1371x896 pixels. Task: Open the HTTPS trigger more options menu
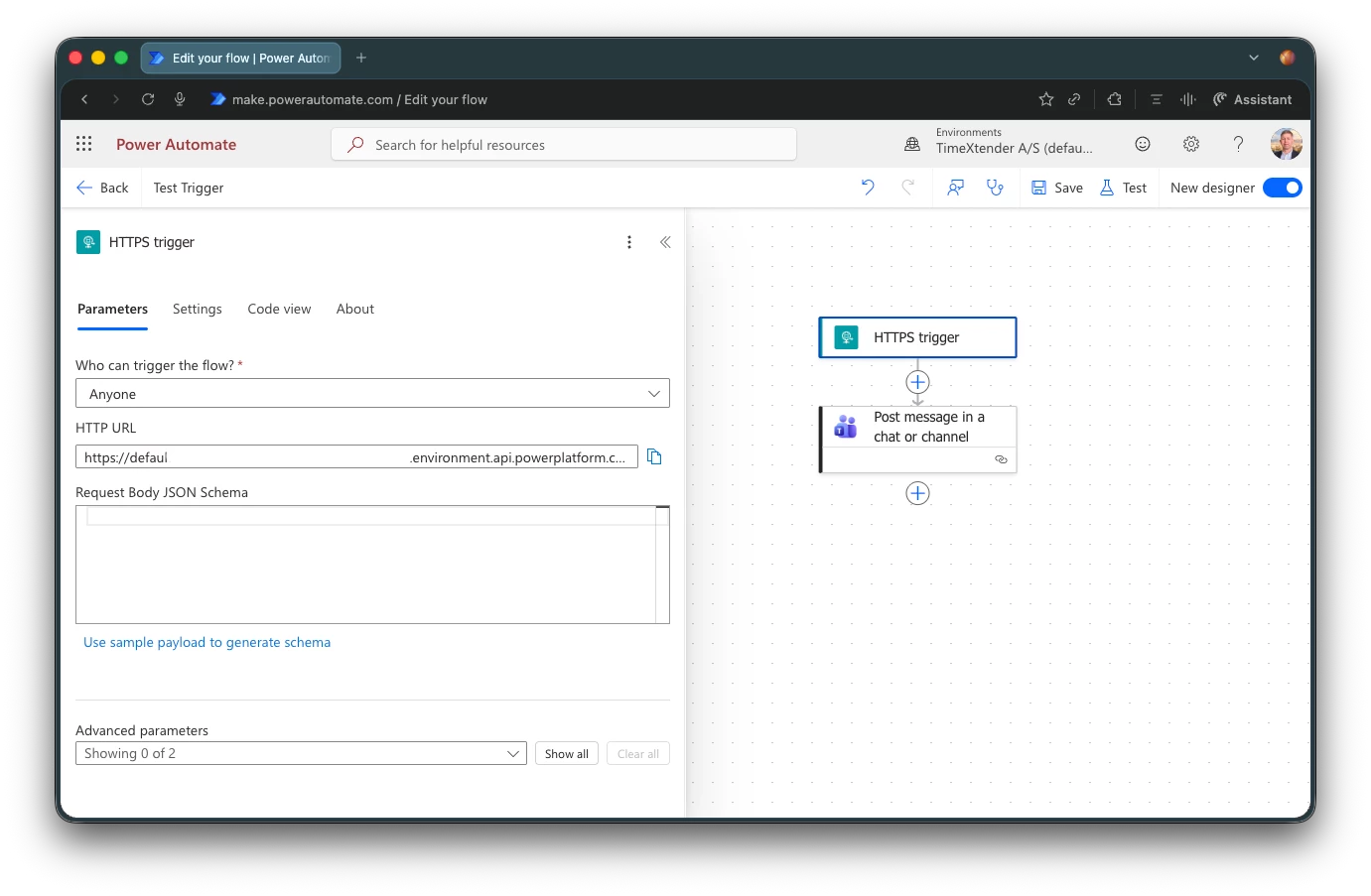pos(629,242)
